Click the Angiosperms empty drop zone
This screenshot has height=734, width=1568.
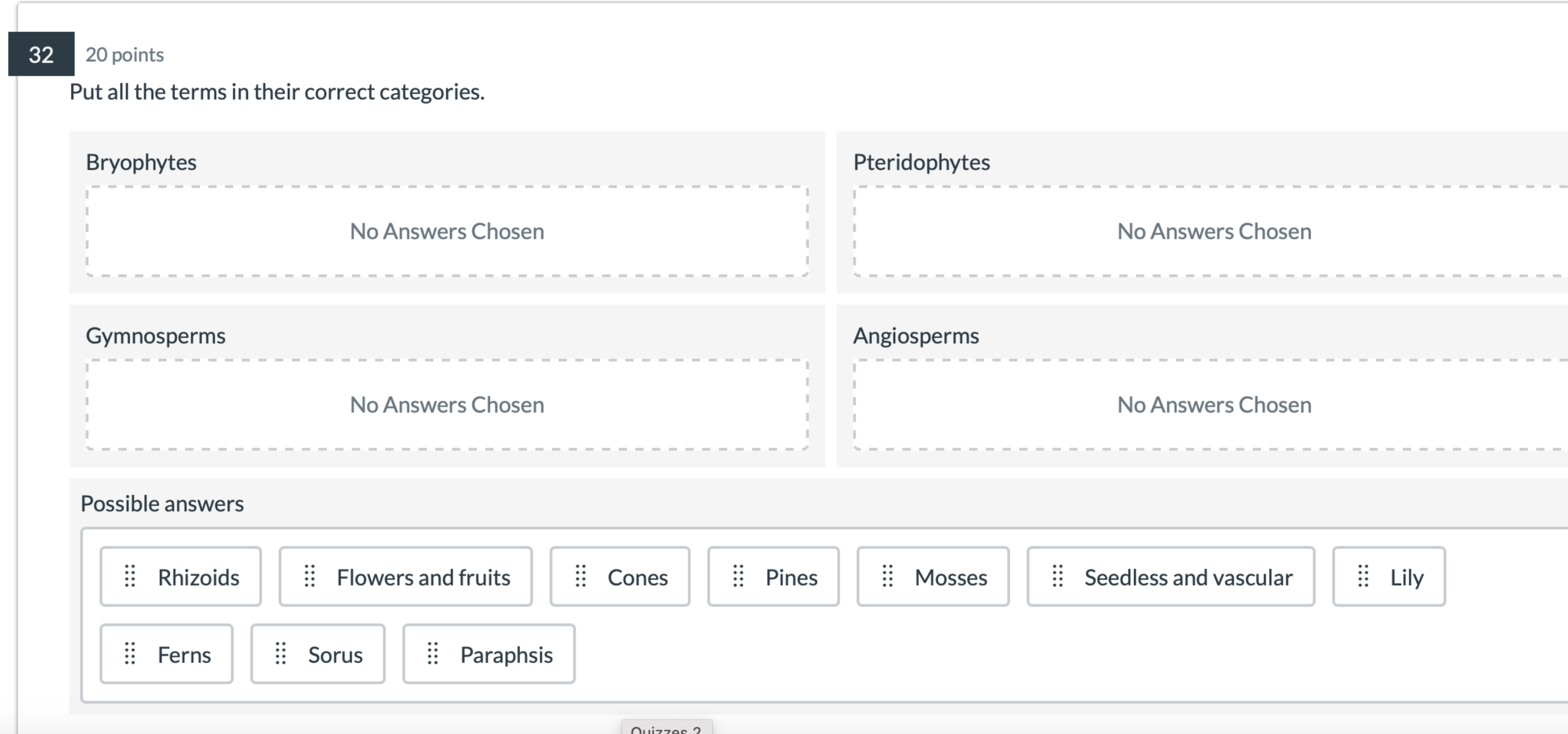pyautogui.click(x=1214, y=405)
